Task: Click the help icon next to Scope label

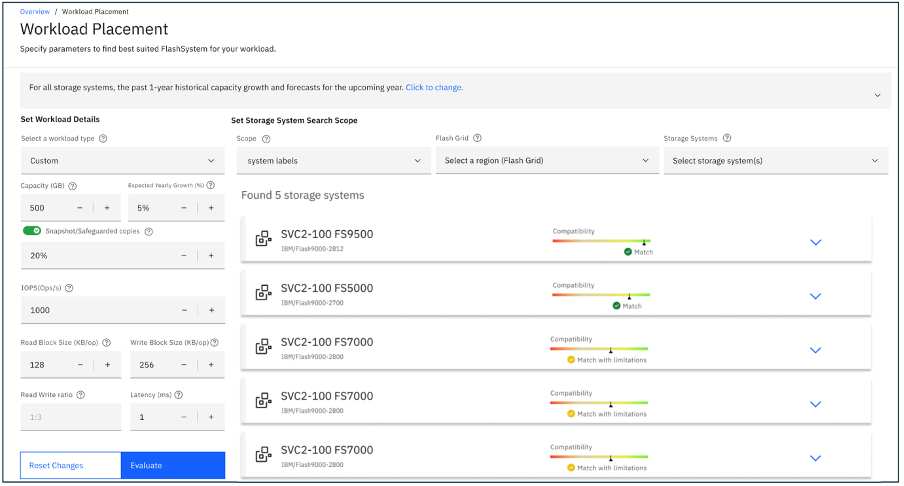Action: pyautogui.click(x=266, y=139)
